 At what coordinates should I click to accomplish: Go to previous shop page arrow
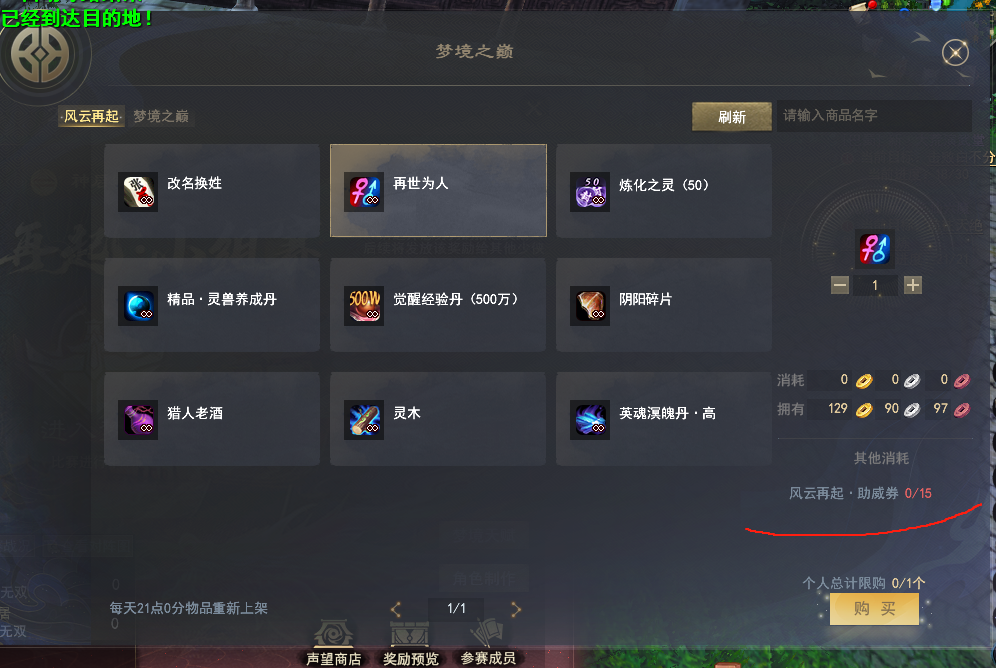coord(396,610)
